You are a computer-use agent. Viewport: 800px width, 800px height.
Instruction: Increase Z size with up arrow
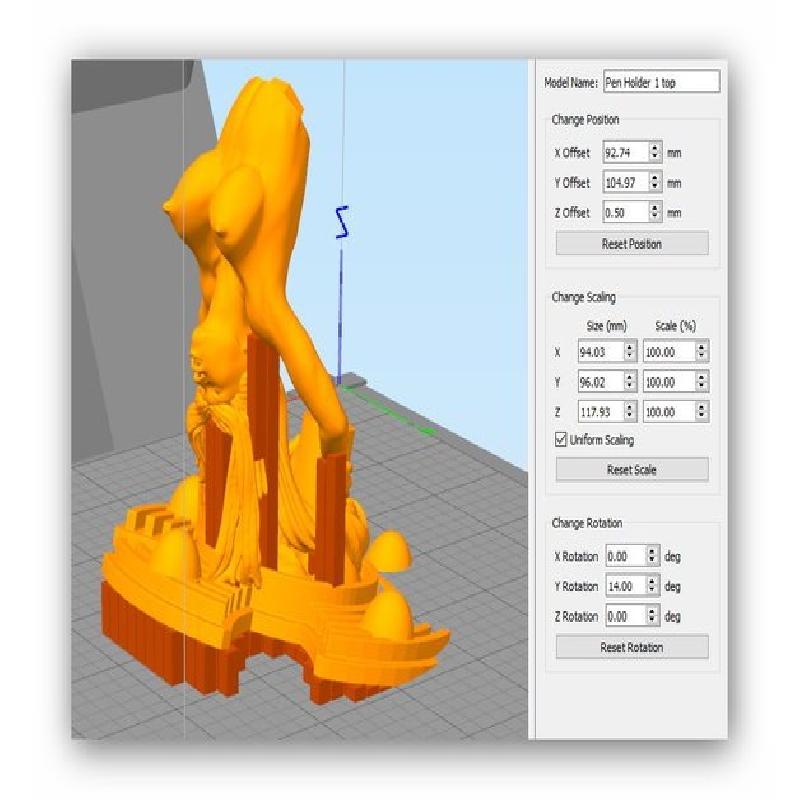[631, 406]
